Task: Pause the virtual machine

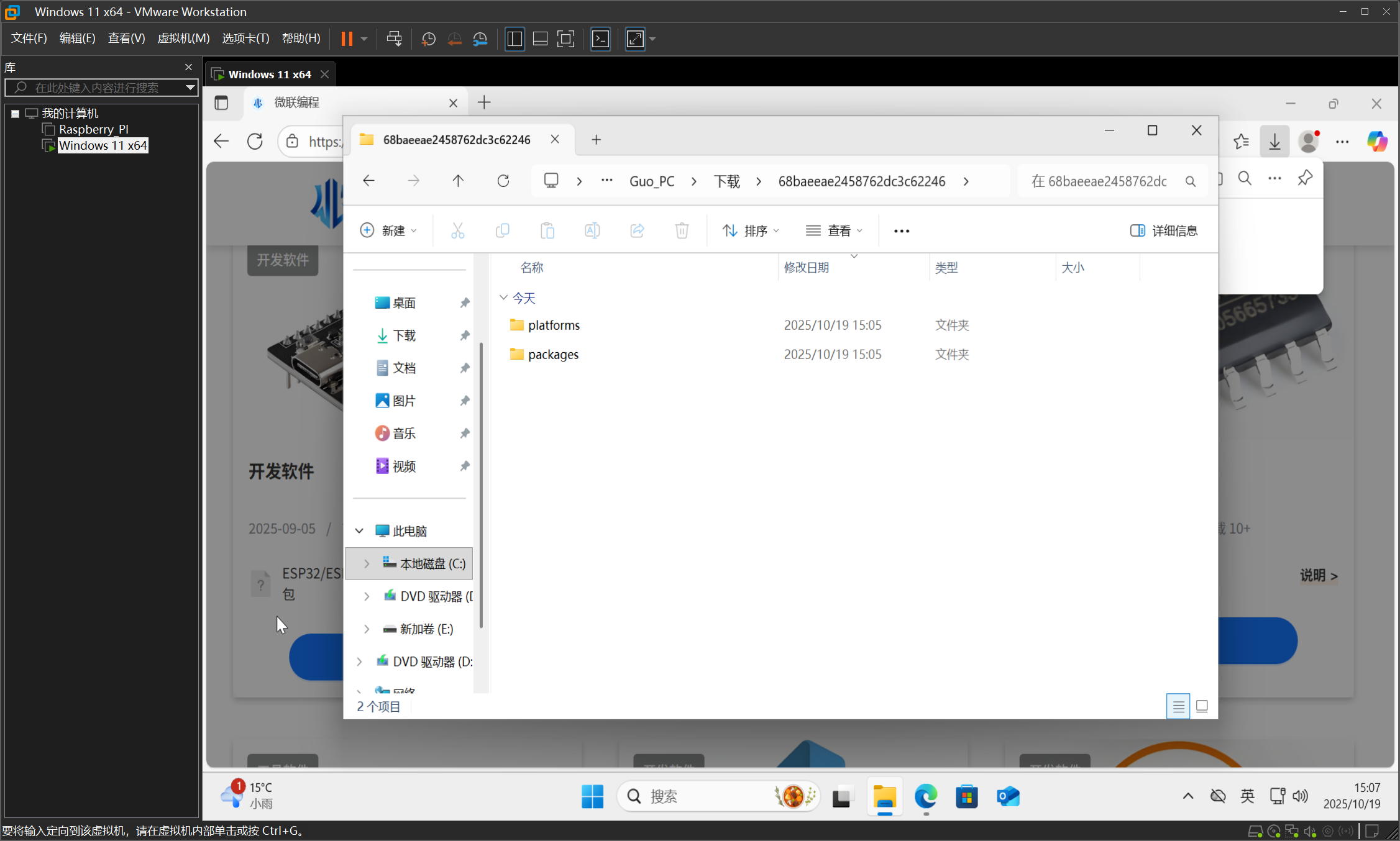Action: tap(347, 39)
